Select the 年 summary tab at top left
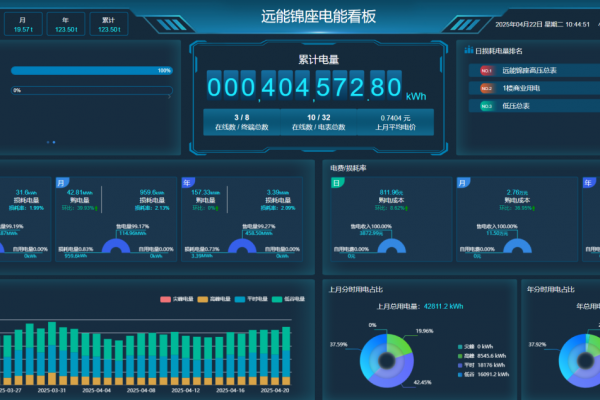Image resolution: width=600 pixels, height=400 pixels. pyautogui.click(x=67, y=24)
